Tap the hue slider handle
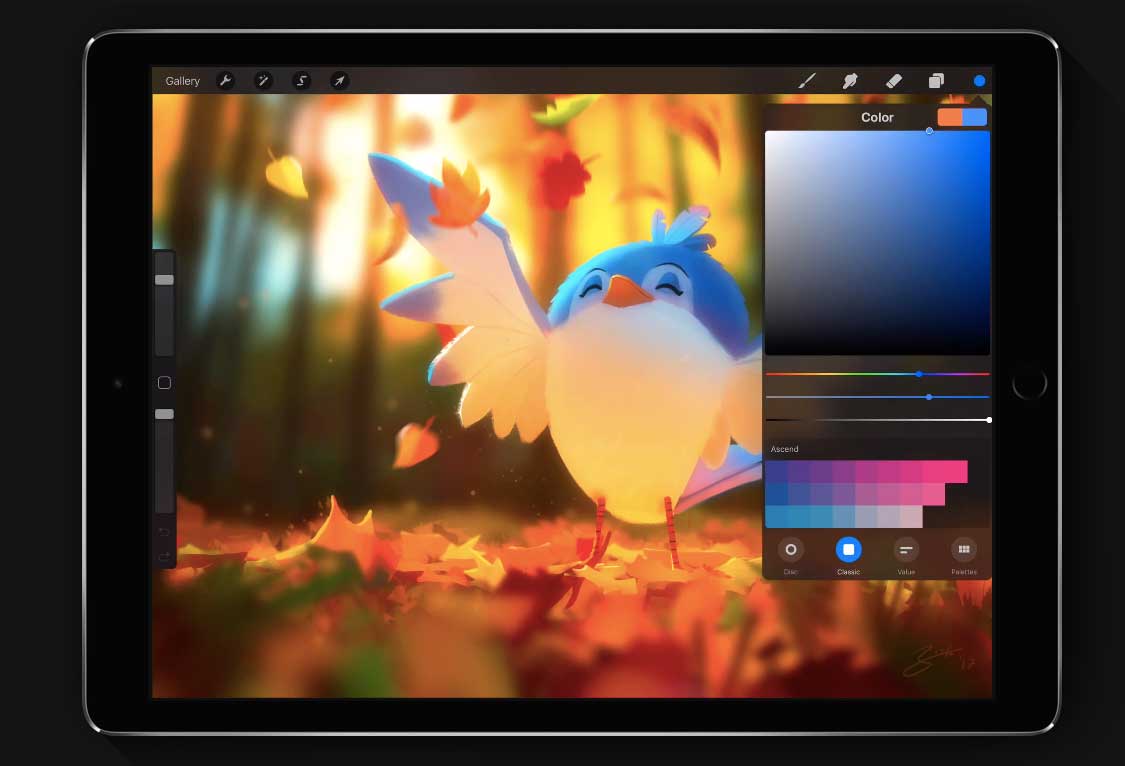The width and height of the screenshot is (1125, 766). (919, 375)
